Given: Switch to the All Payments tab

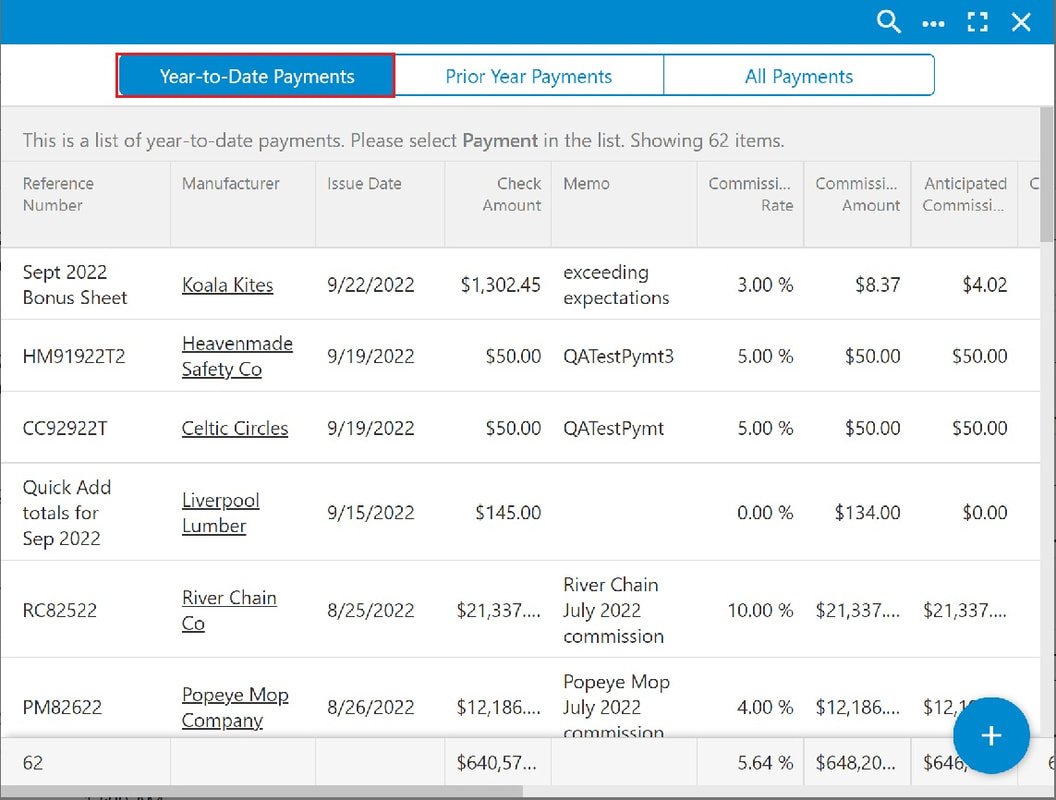Looking at the screenshot, I should click(x=799, y=76).
